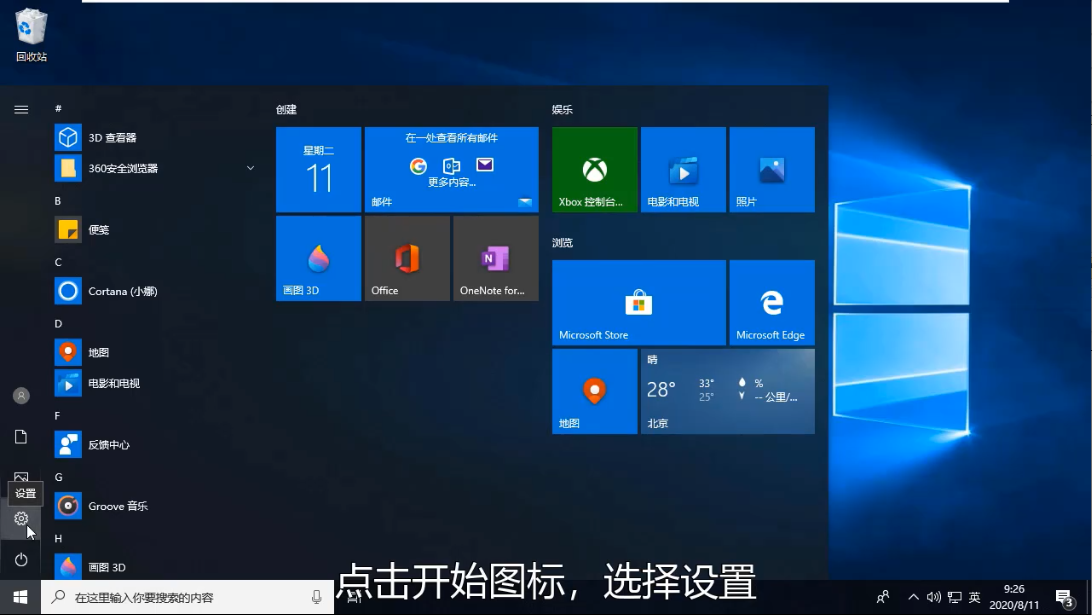
Task: Open the Office tile
Action: 407,258
